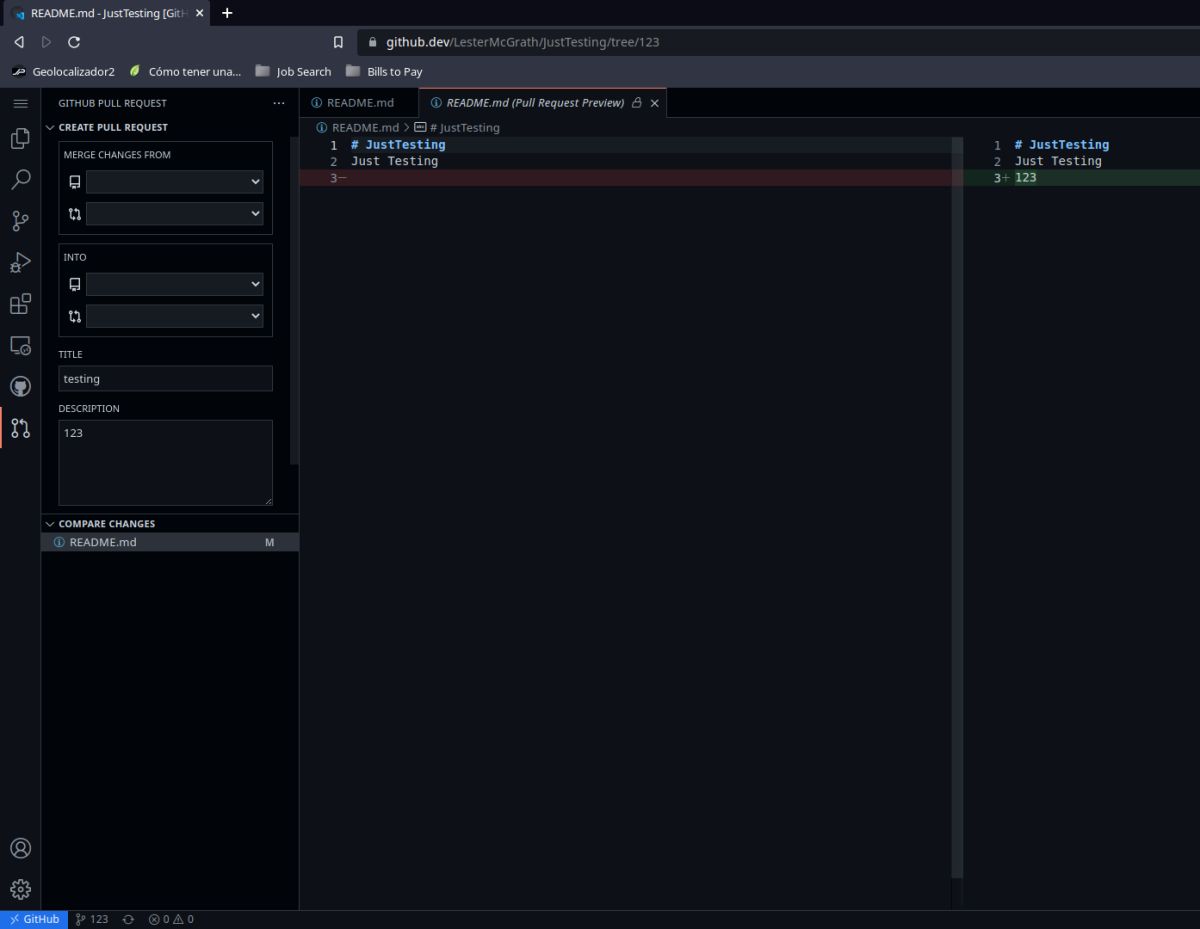Open the Search view
The width and height of the screenshot is (1200, 929).
tap(20, 180)
